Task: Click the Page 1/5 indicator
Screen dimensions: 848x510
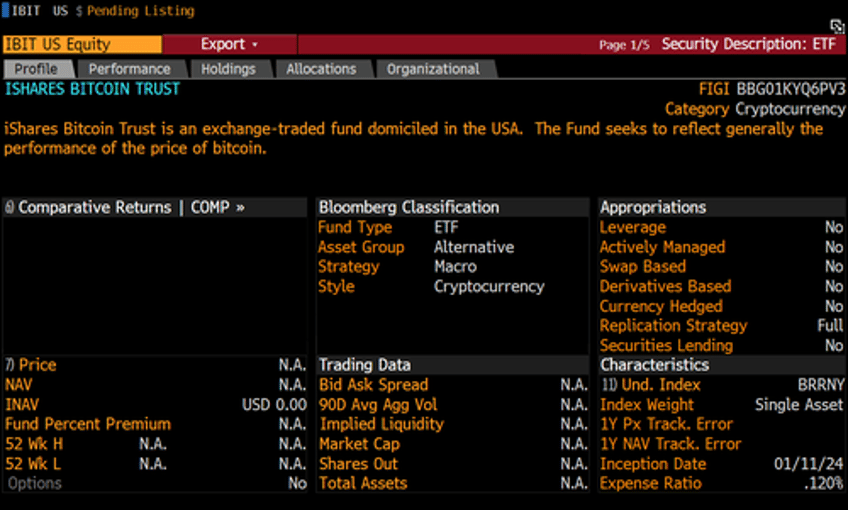Action: point(624,45)
